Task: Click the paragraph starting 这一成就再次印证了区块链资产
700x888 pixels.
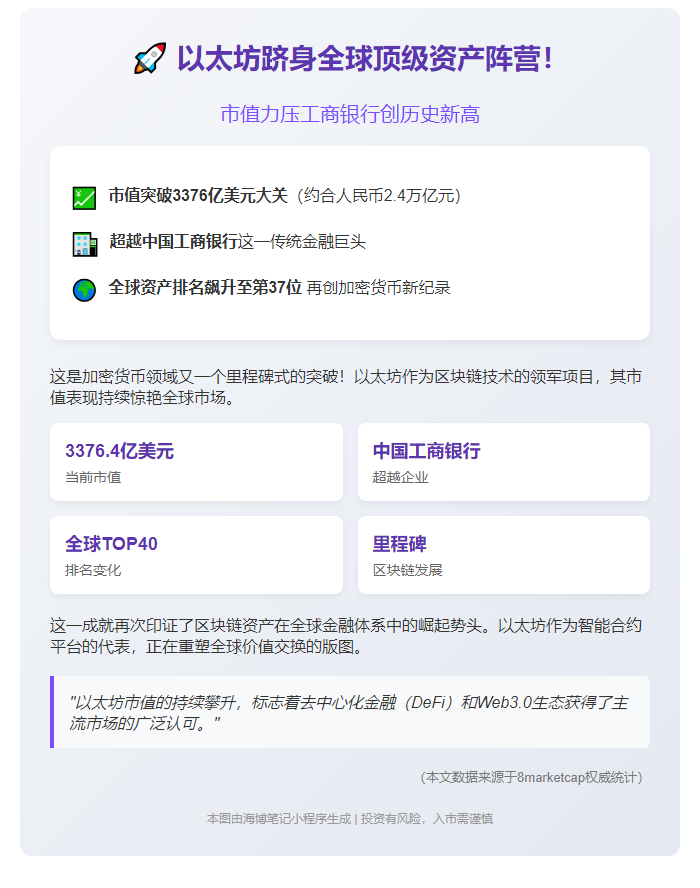Action: pos(345,636)
